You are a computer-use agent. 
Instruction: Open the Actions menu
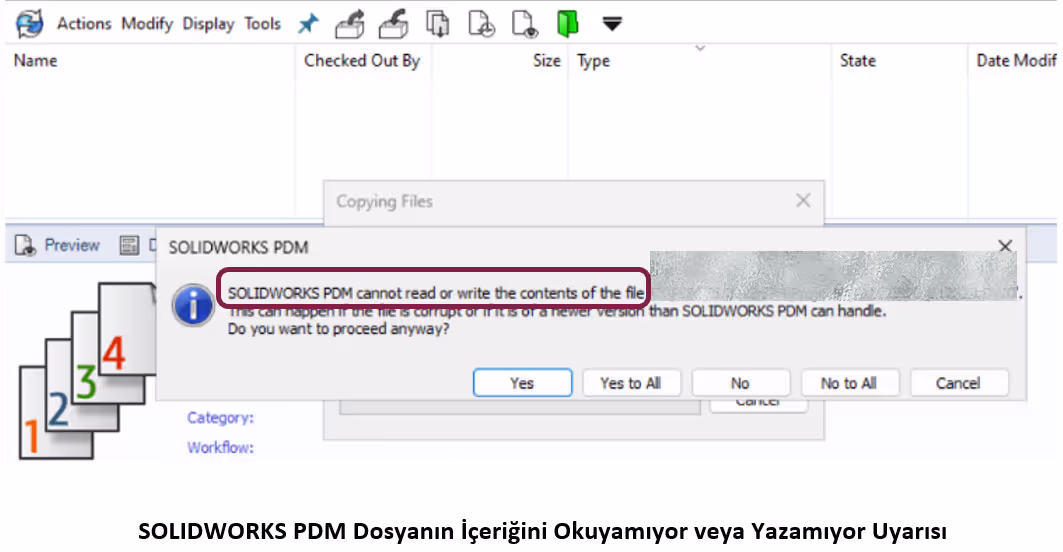pos(84,24)
